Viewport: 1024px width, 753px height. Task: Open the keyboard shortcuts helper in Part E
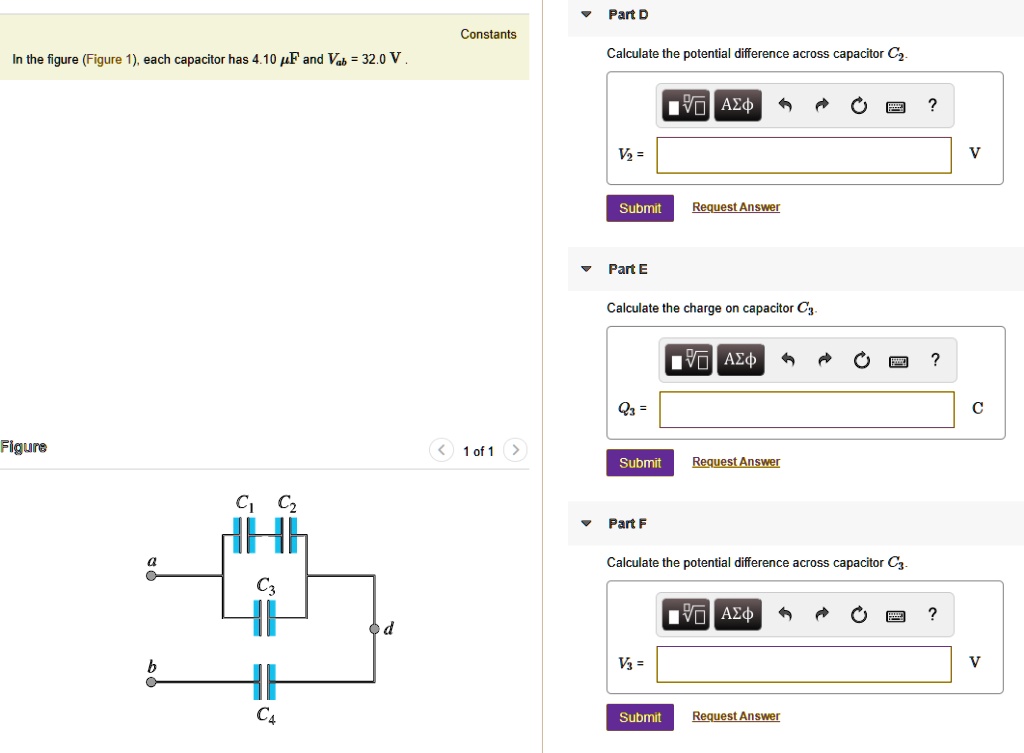[898, 360]
